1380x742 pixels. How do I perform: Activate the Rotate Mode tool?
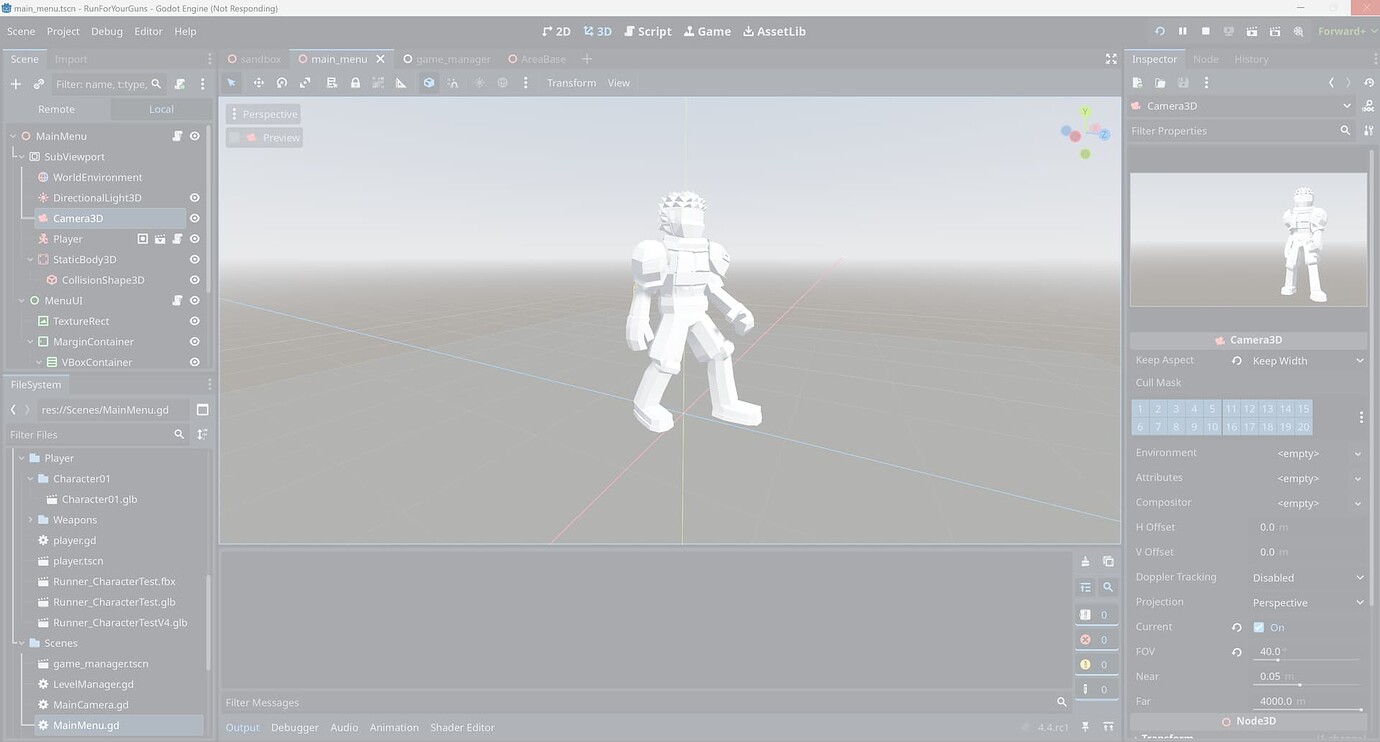point(282,83)
